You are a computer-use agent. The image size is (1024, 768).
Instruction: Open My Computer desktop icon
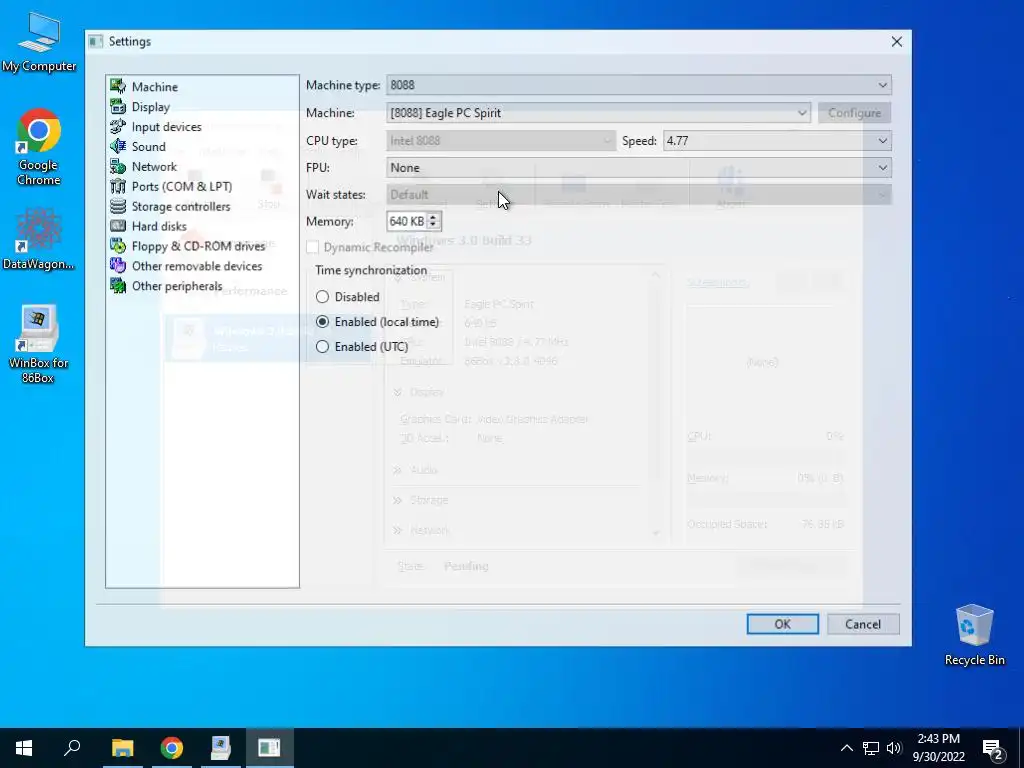point(39,41)
